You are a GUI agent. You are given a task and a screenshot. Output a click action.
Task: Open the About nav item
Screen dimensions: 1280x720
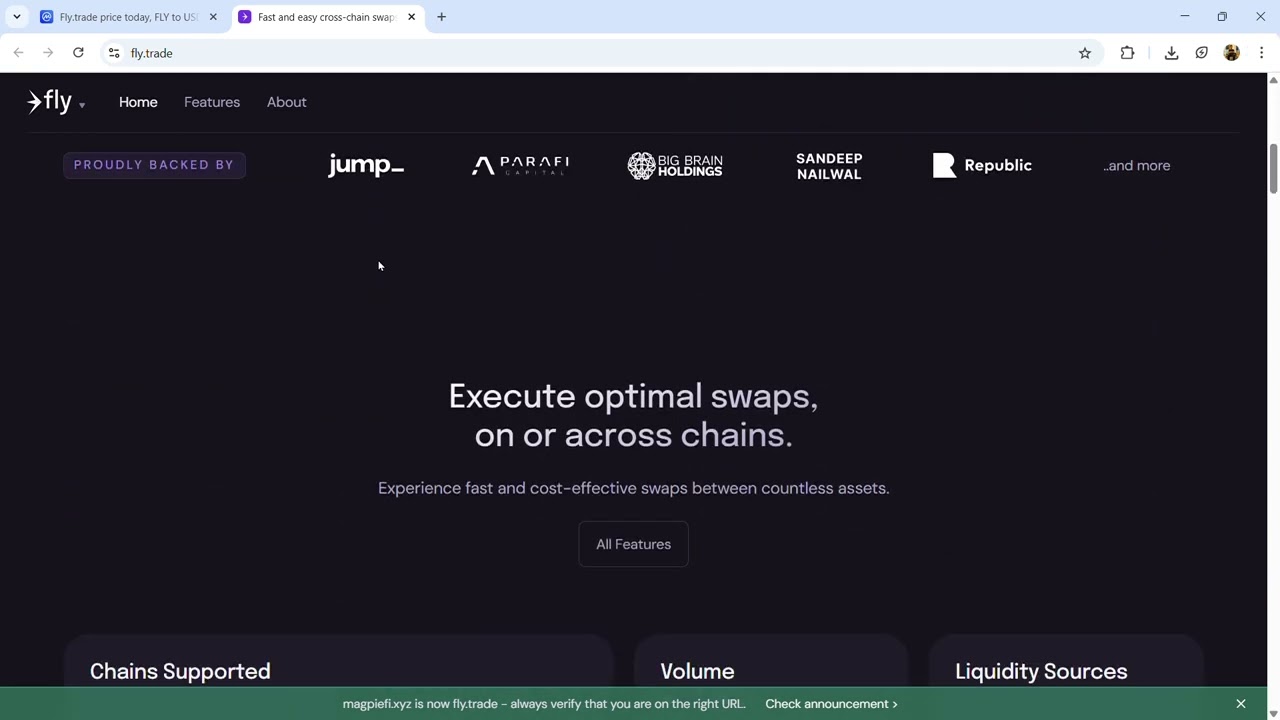click(287, 102)
